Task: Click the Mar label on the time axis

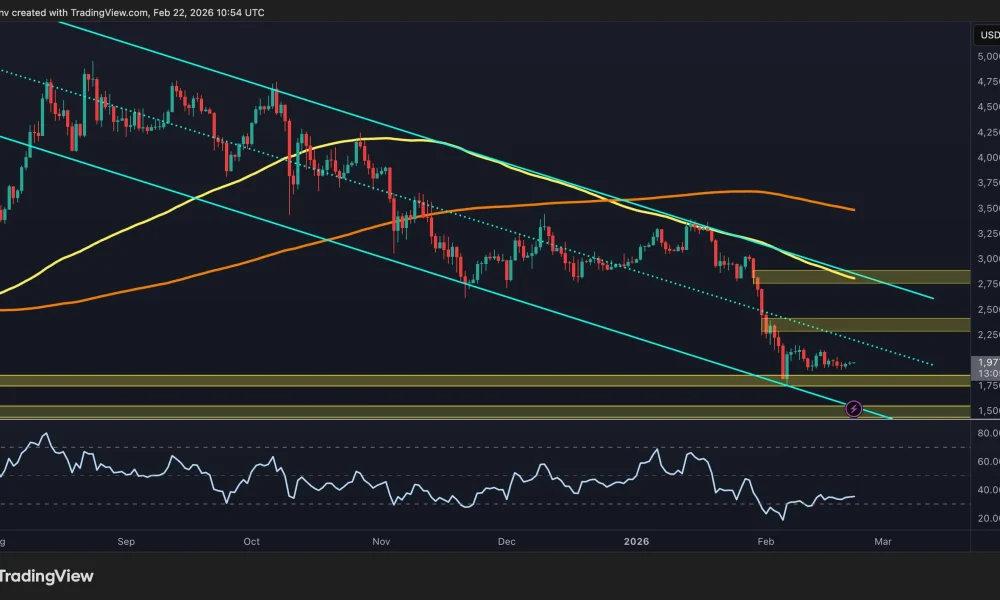Action: [x=883, y=541]
